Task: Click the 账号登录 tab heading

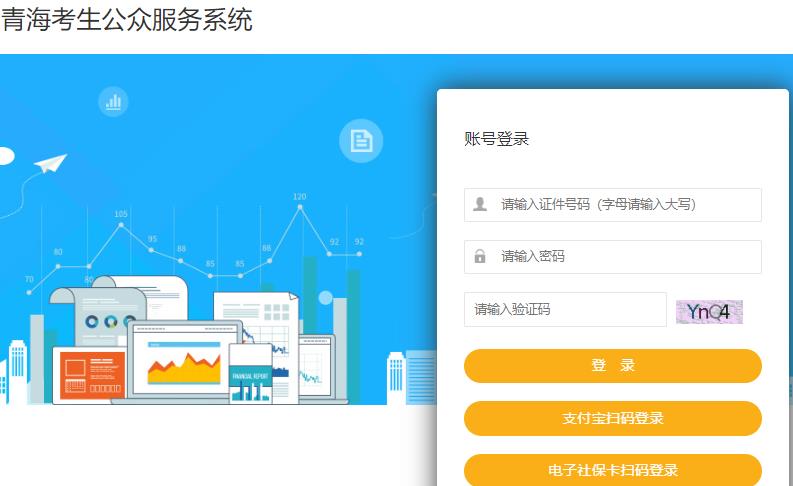Action: click(496, 139)
